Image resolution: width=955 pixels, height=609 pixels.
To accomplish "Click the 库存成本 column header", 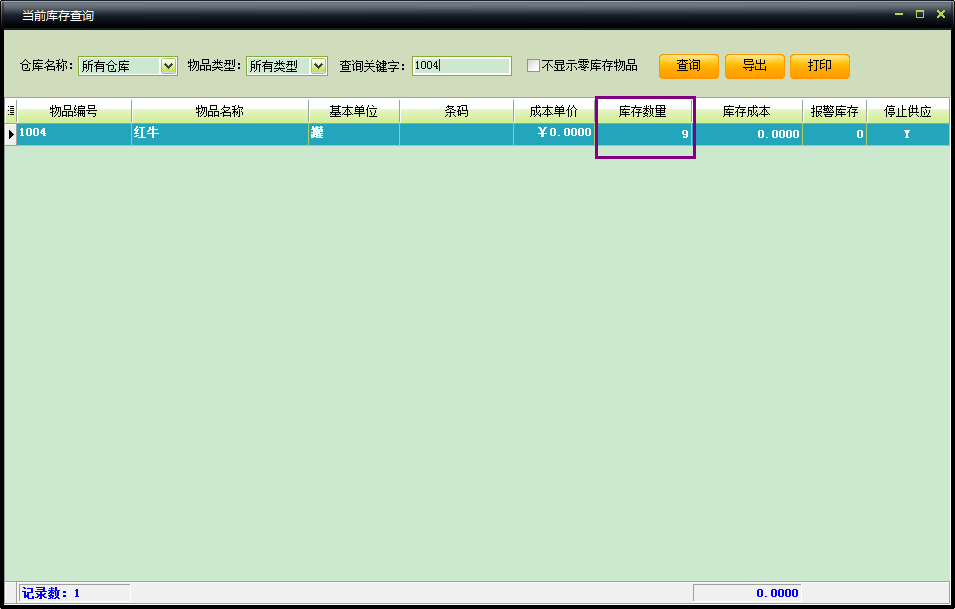I will tap(747, 111).
